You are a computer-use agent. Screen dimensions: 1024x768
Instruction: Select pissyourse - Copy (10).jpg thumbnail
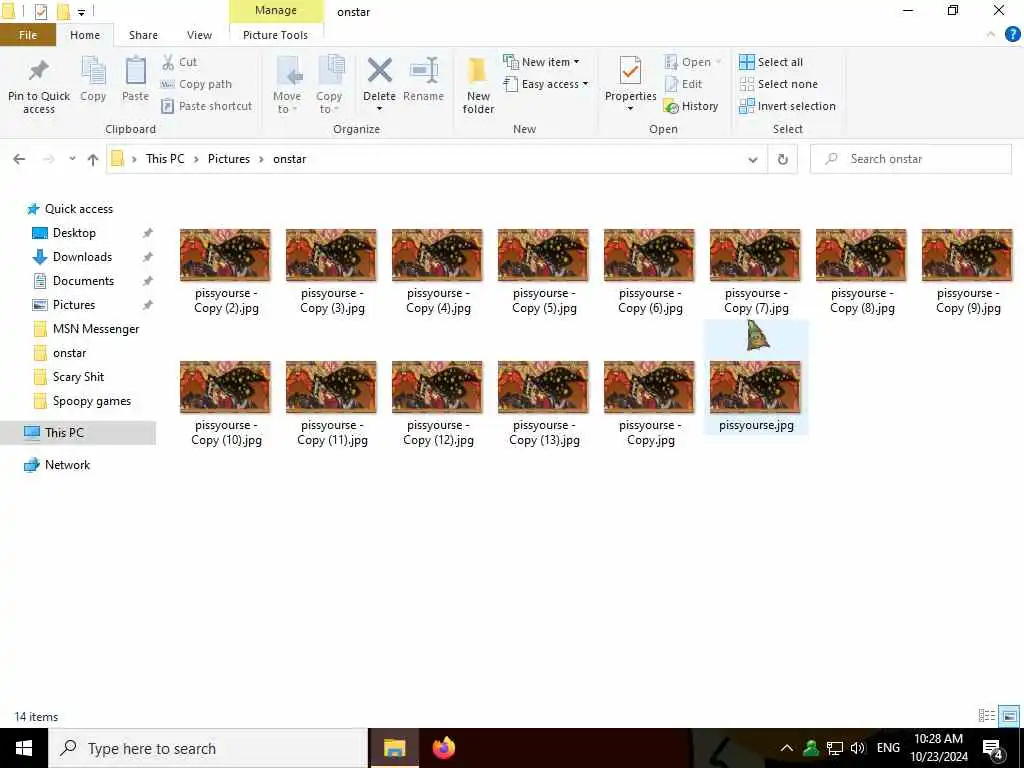[225, 387]
